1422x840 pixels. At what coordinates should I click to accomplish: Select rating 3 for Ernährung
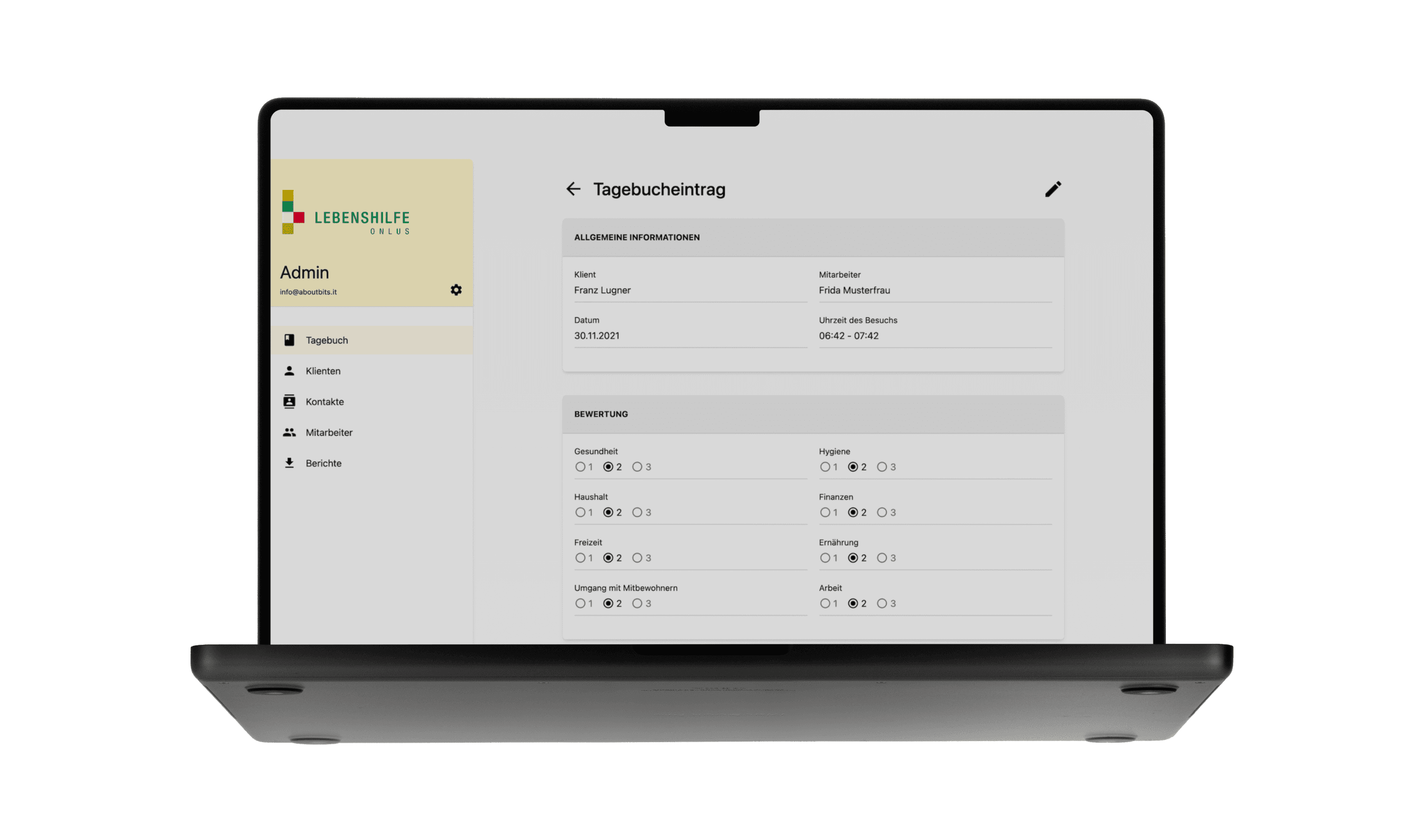(882, 558)
